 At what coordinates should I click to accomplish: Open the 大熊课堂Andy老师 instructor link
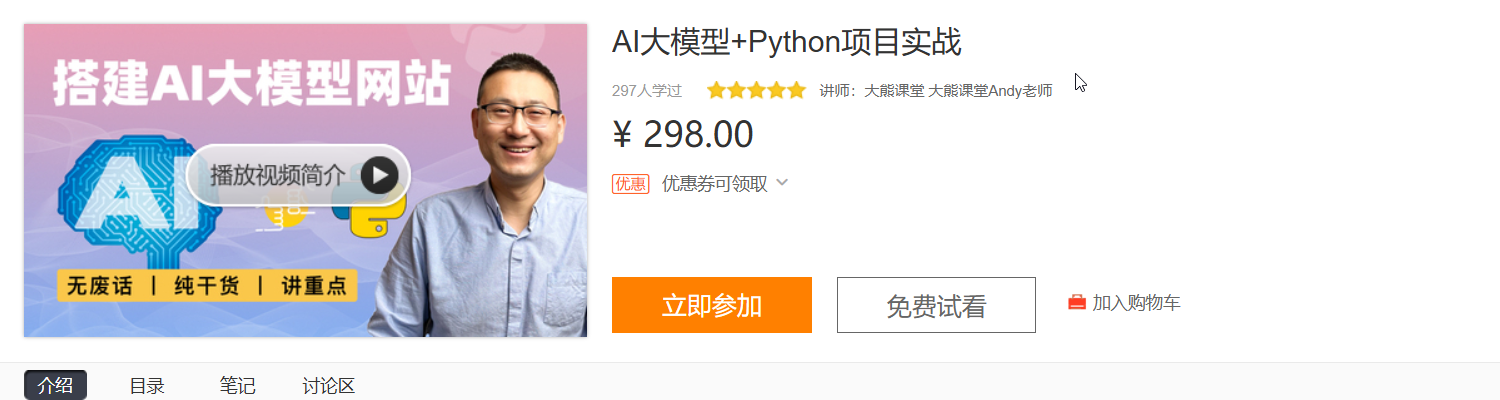pyautogui.click(x=991, y=91)
